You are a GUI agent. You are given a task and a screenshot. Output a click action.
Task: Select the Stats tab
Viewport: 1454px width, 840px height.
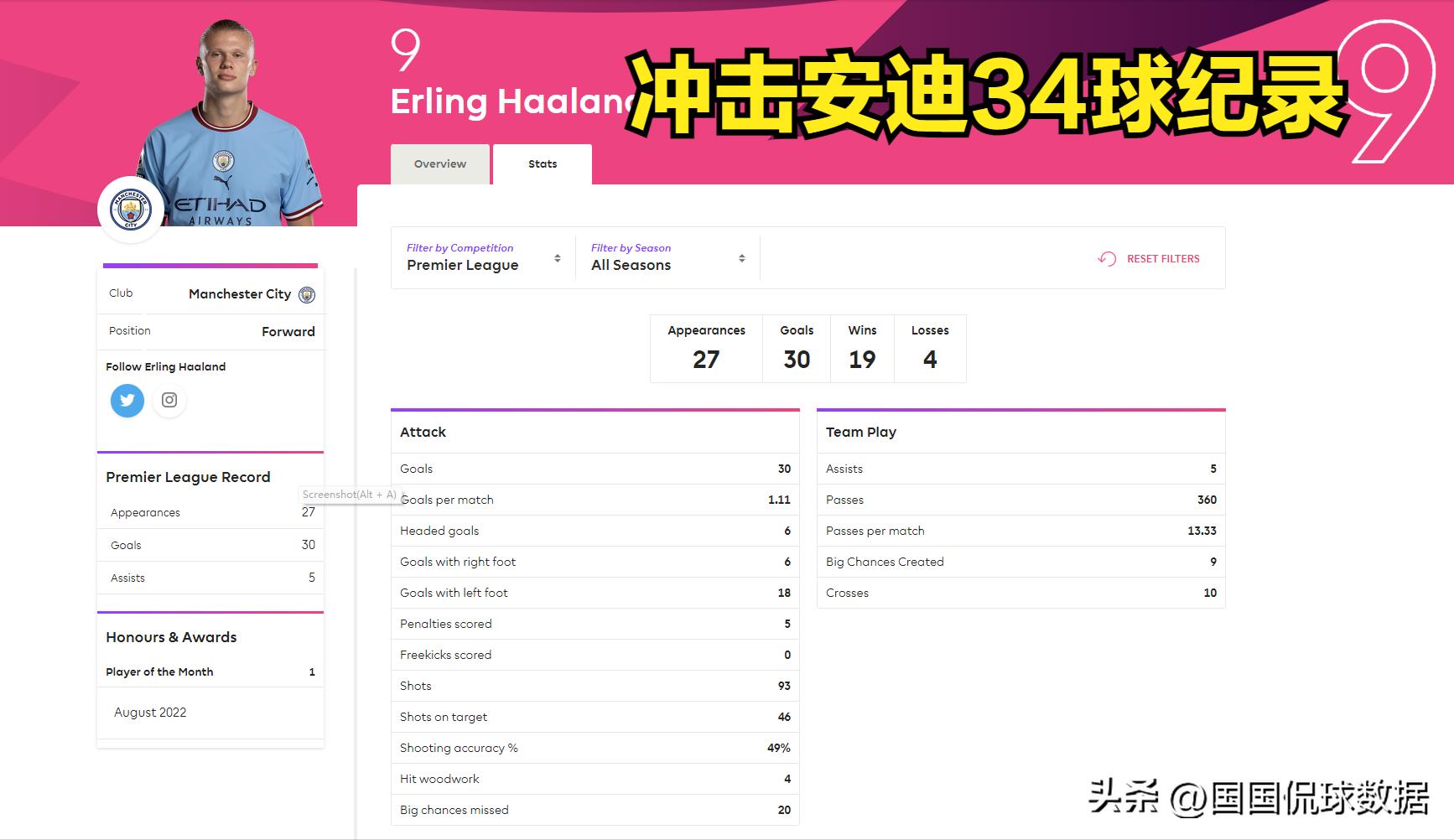point(543,164)
